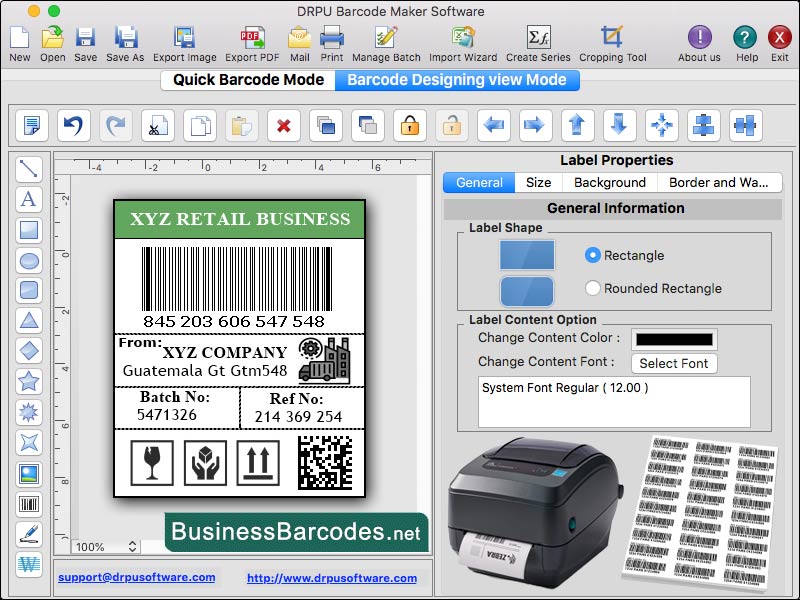Select the Star shape tool
Screen dimensions: 800x600
pyautogui.click(x=29, y=381)
